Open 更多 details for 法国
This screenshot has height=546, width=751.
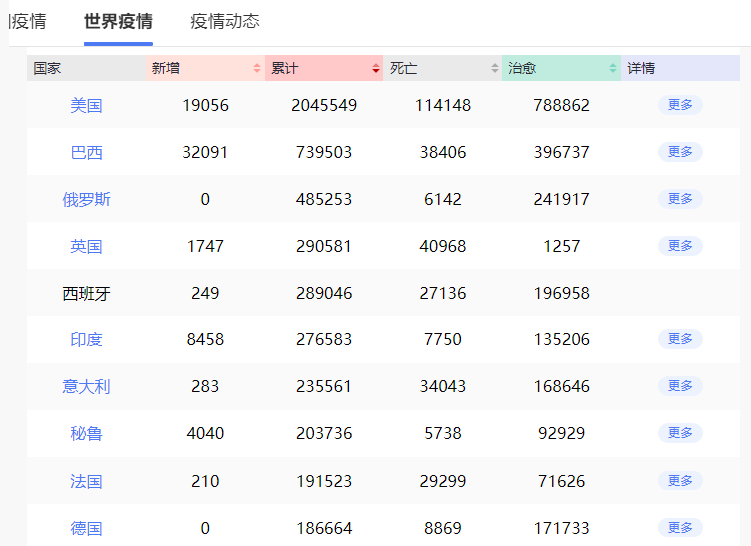click(680, 480)
